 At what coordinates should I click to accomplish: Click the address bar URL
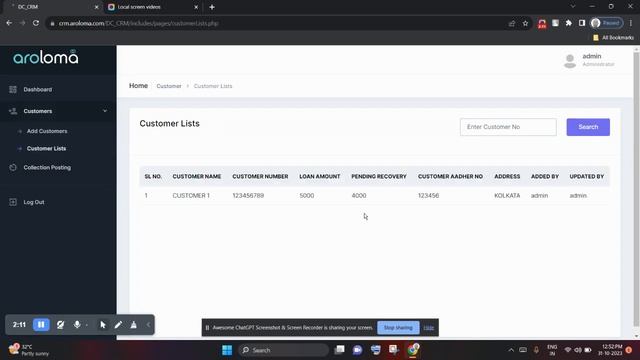(x=138, y=23)
